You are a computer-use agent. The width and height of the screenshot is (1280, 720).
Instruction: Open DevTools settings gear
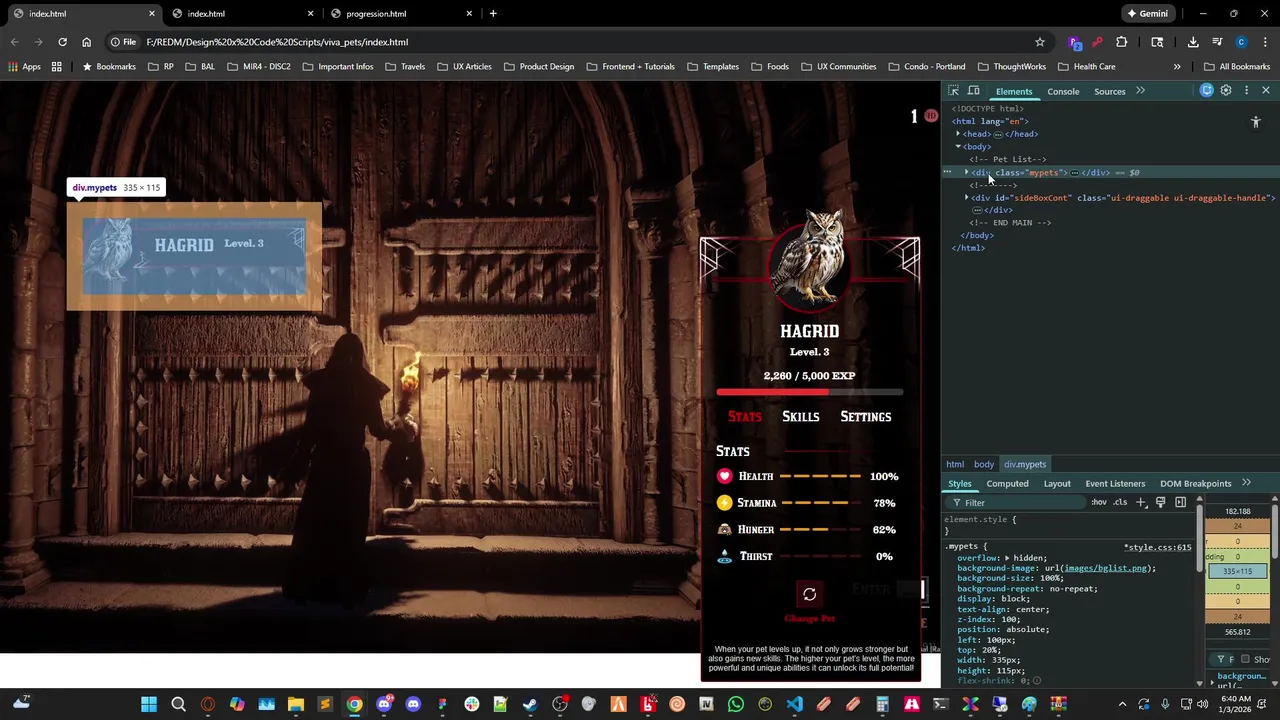click(x=1226, y=91)
